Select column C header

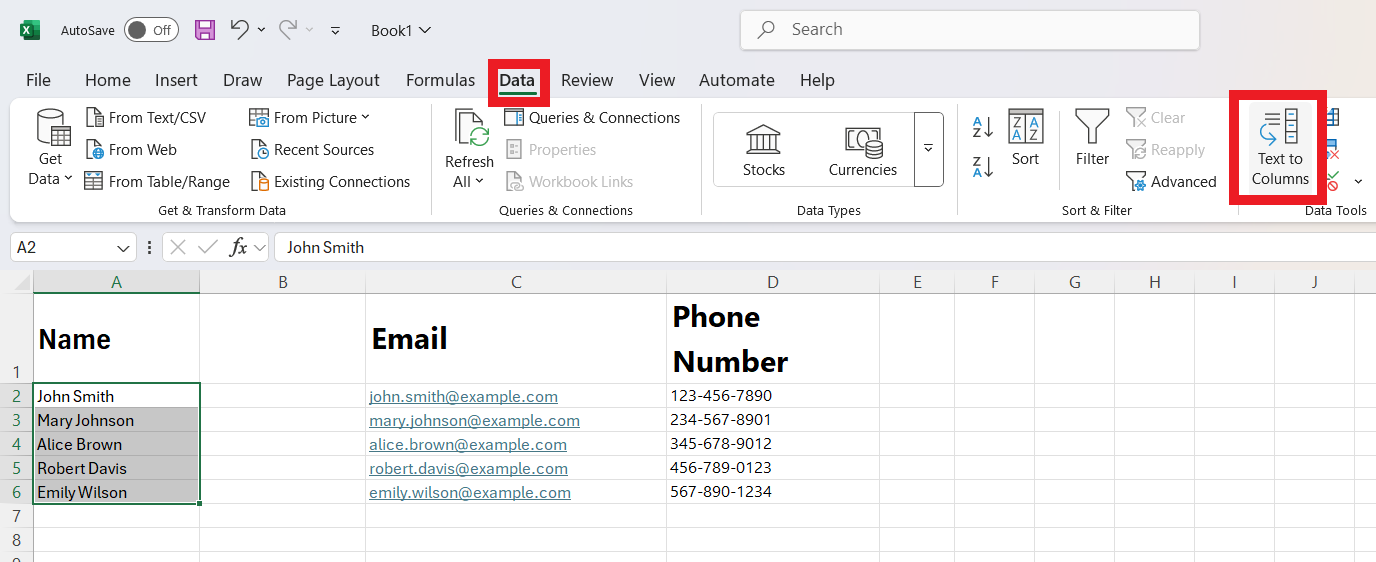point(516,283)
